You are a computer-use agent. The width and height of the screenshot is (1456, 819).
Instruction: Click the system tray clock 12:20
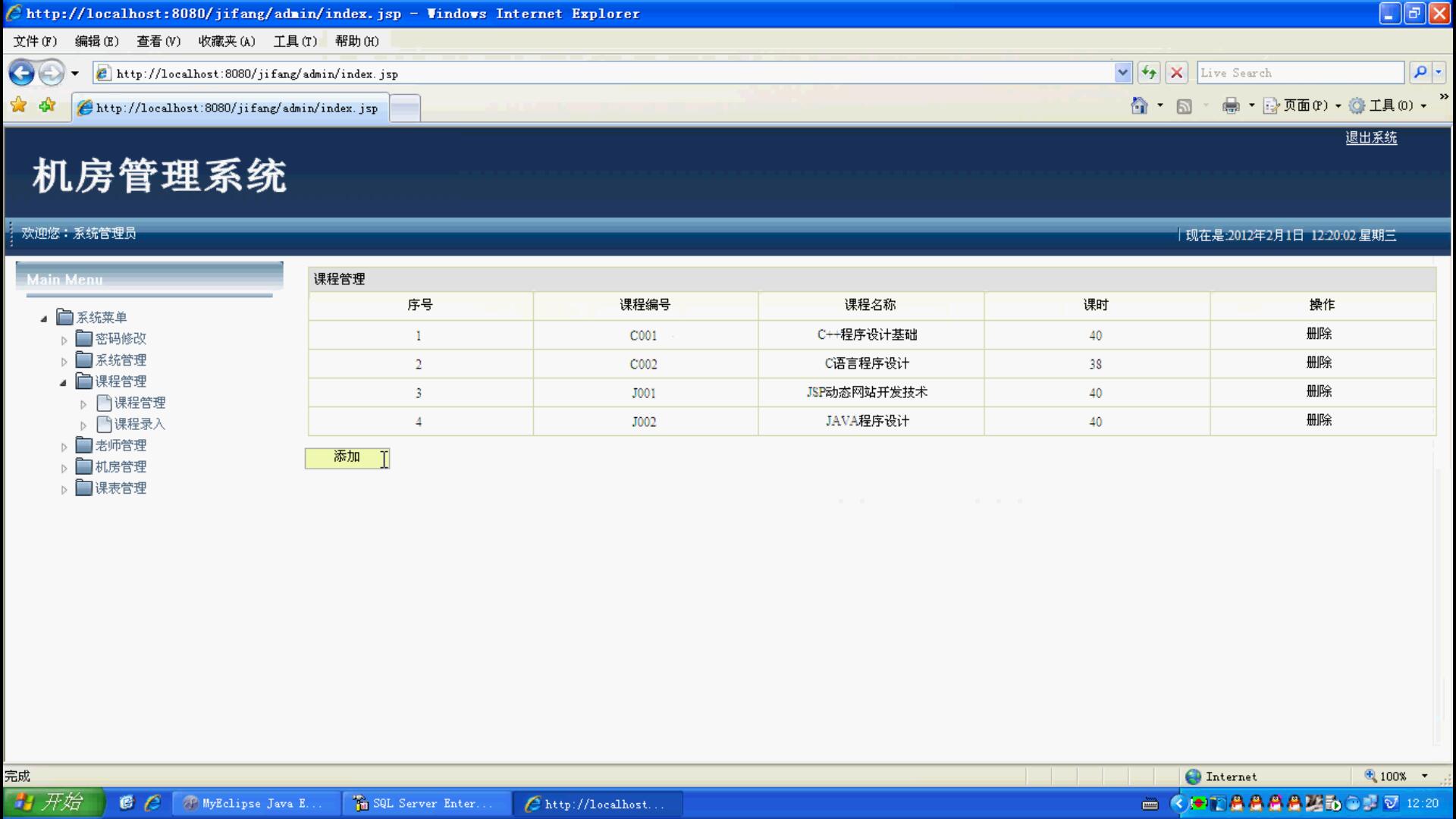pyautogui.click(x=1422, y=803)
